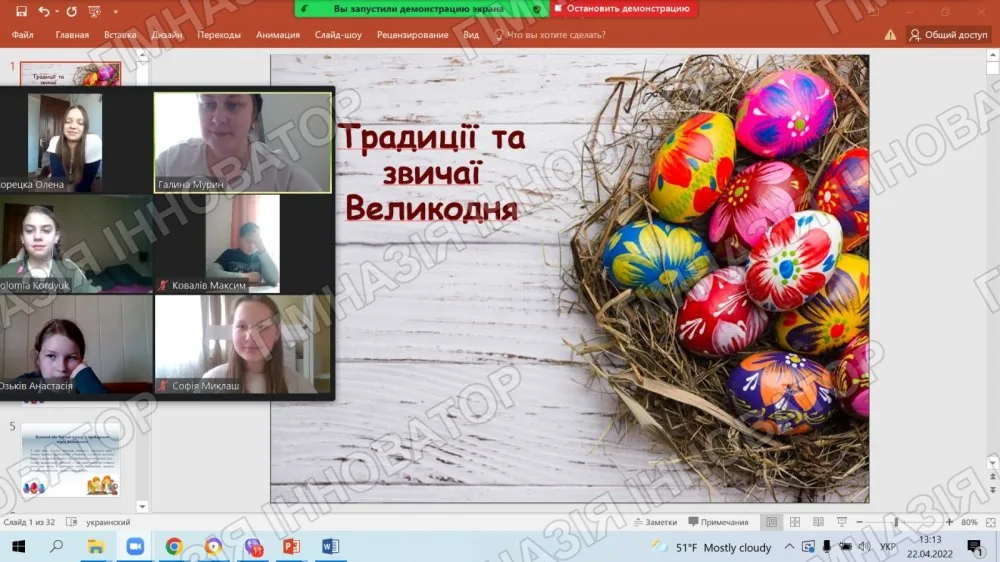This screenshot has height=562, width=1000.
Task: Select slide 5 thumbnail in panel
Action: coord(70,459)
